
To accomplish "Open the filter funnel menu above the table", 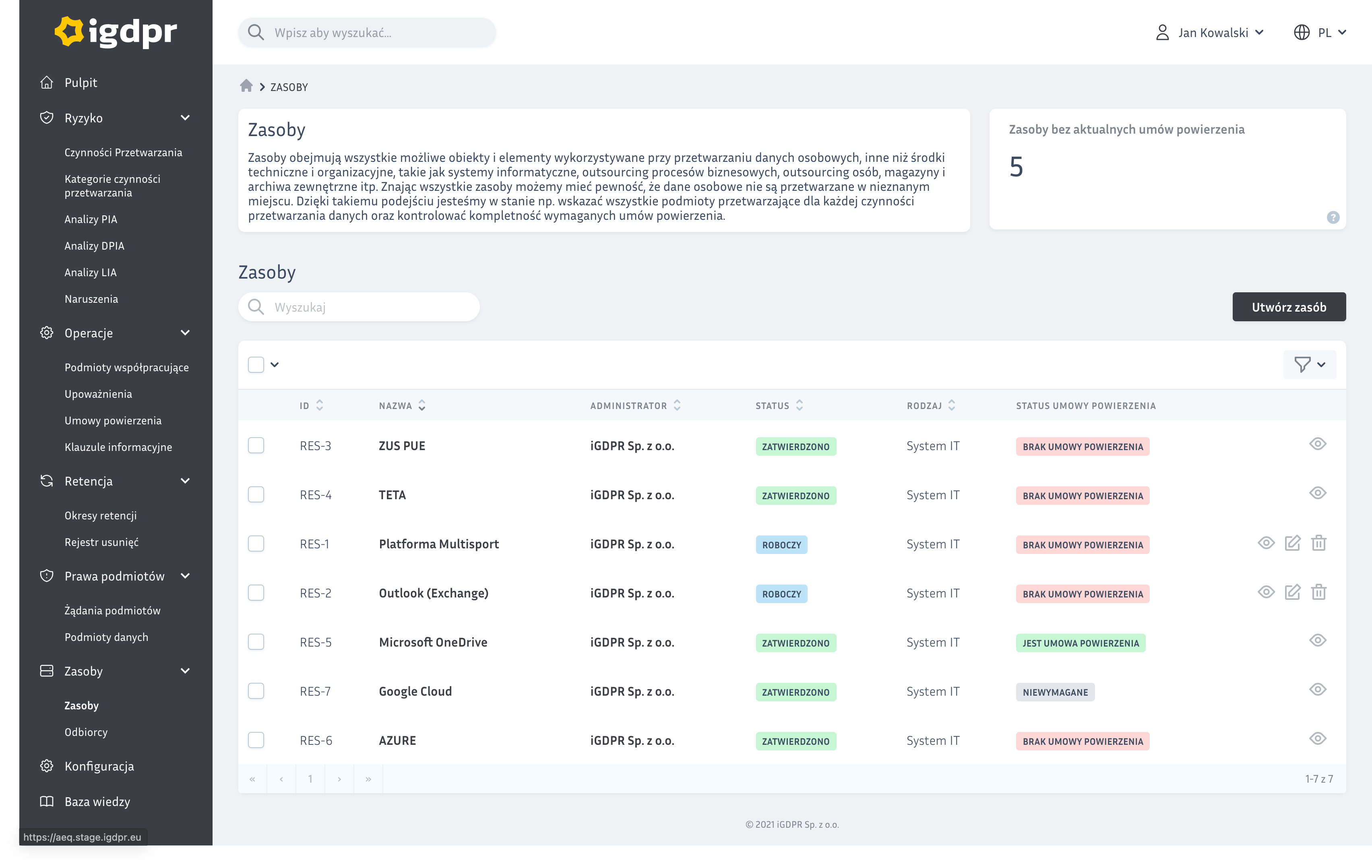I will click(1309, 365).
